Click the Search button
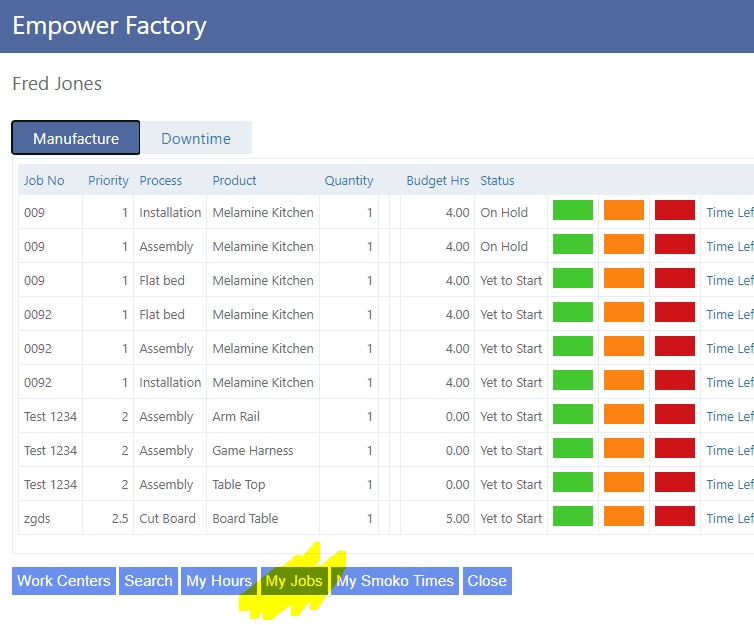Viewport: 754px width, 625px height. 148,581
